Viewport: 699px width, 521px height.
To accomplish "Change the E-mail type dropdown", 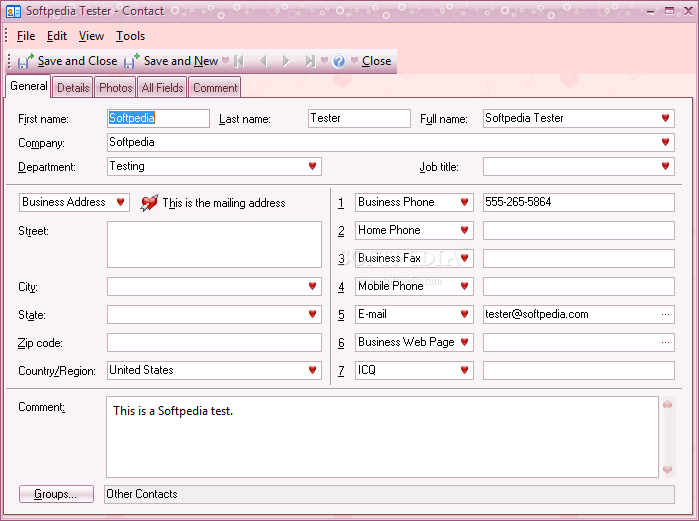I will coord(464,314).
